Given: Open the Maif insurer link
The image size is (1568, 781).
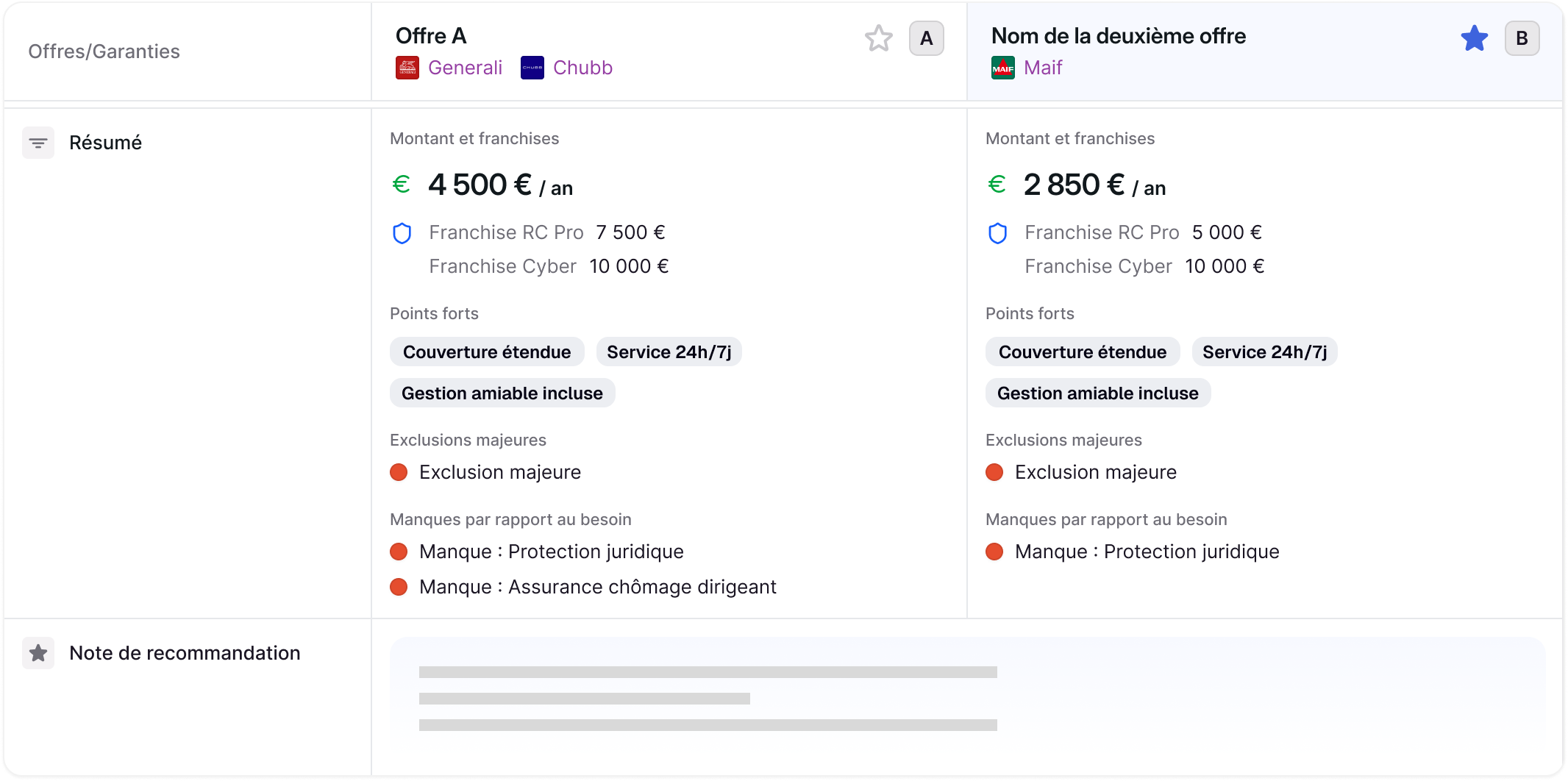Looking at the screenshot, I should pos(1042,68).
